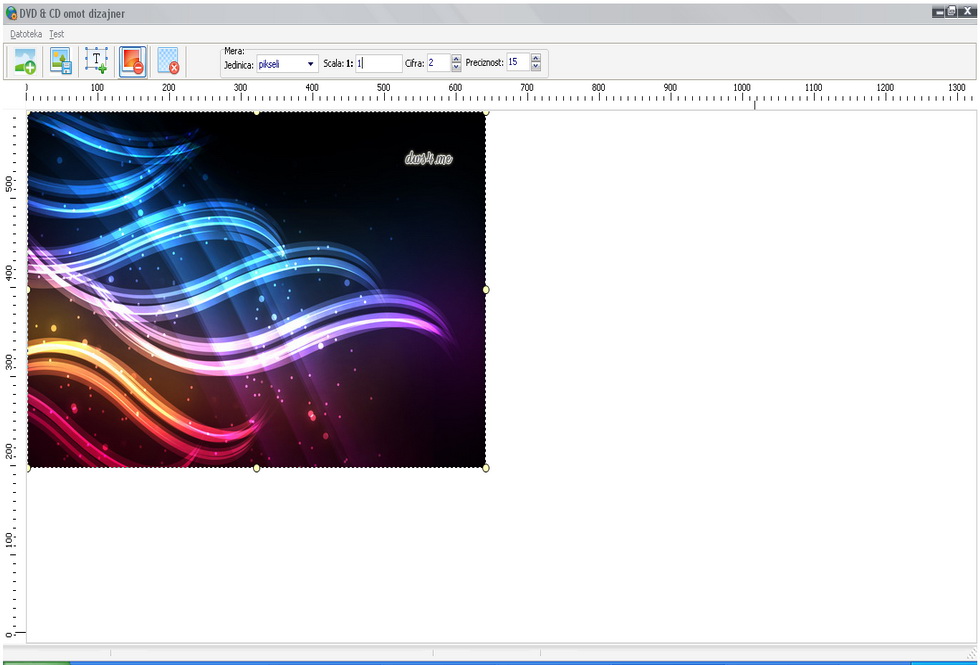The height and width of the screenshot is (665, 980).
Task: Click the top-middle selection handle of the image
Action: coord(256,112)
